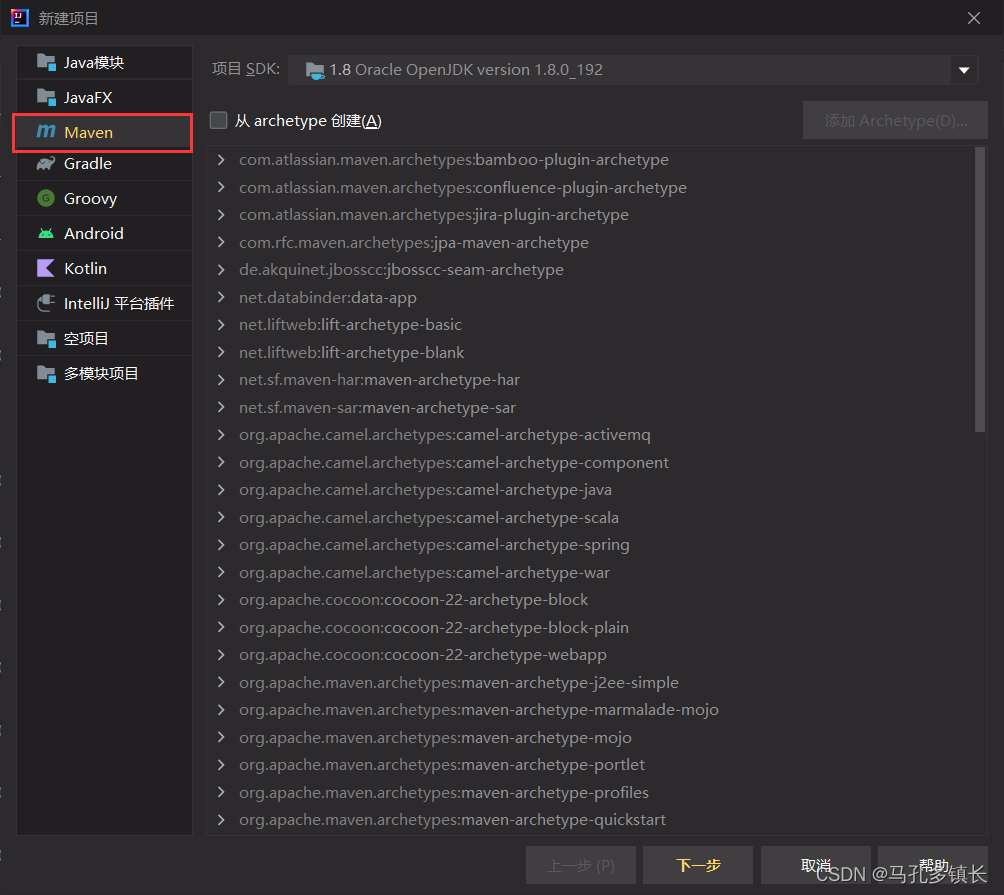This screenshot has width=1004, height=895.
Task: Select maven-archetype-marmalade-mojo row
Action: (x=590, y=710)
